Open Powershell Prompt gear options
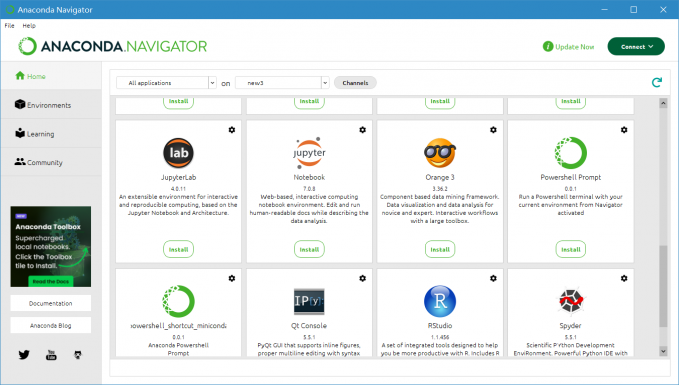The image size is (679, 385). [624, 130]
